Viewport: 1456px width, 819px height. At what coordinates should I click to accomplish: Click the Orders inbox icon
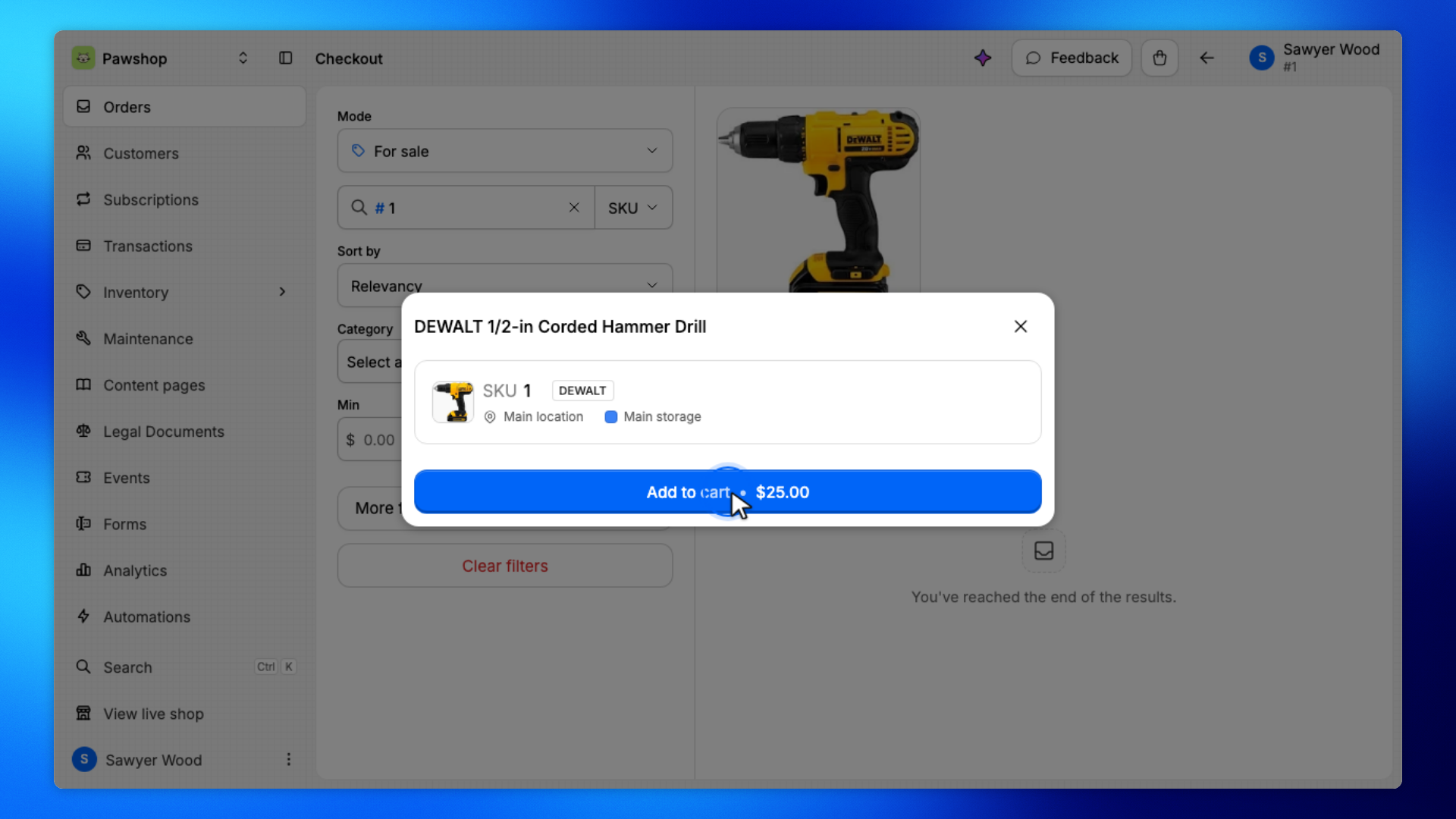pos(83,106)
